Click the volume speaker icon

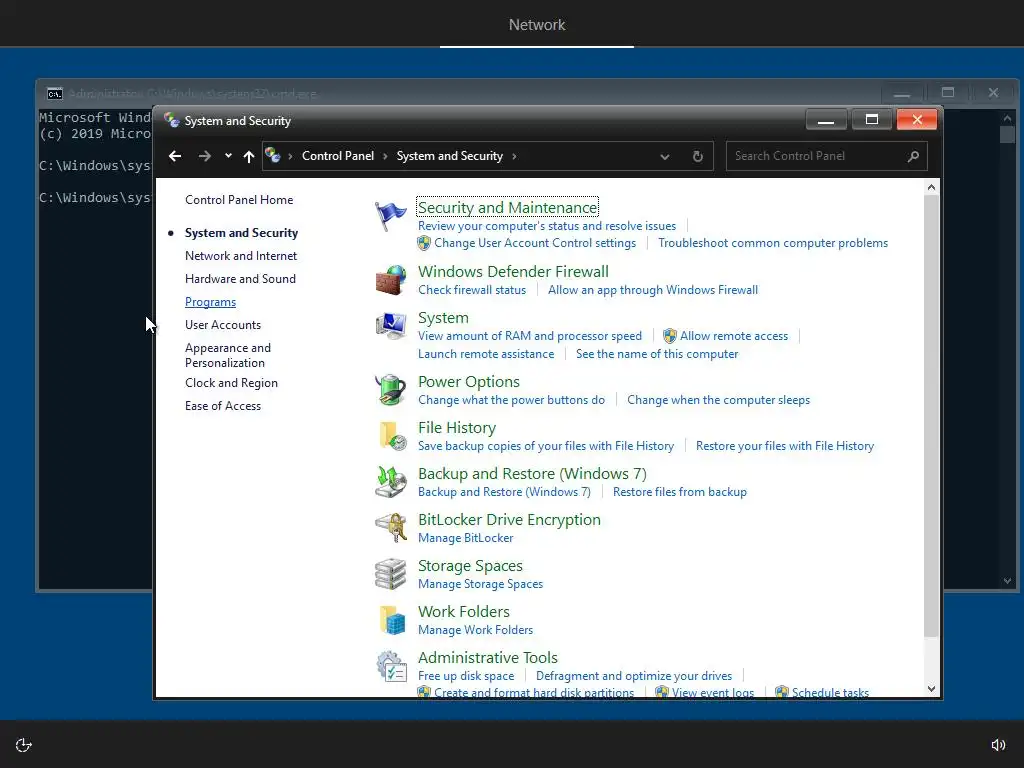pyautogui.click(x=998, y=745)
